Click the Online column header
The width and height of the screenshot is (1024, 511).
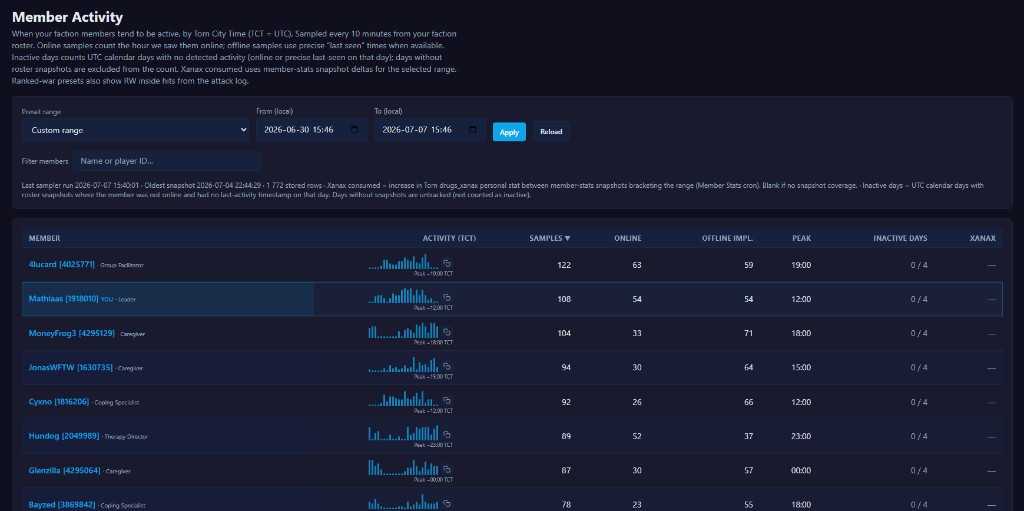[628, 239]
